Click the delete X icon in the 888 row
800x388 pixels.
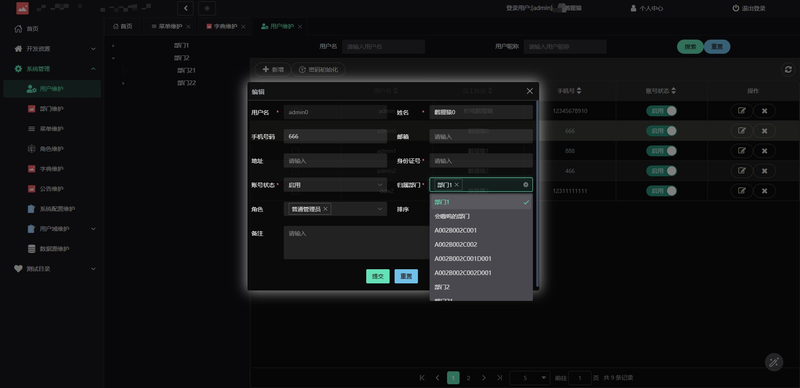764,151
